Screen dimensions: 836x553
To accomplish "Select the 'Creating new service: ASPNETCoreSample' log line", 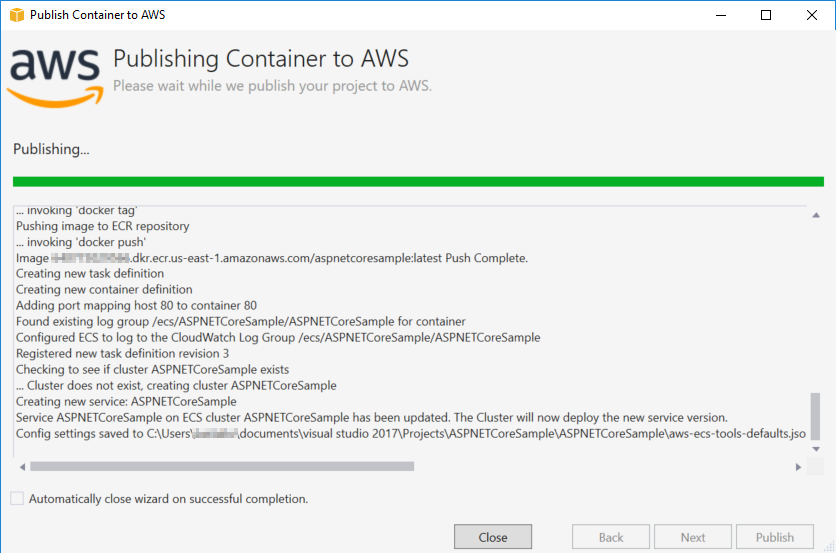I will point(126,401).
